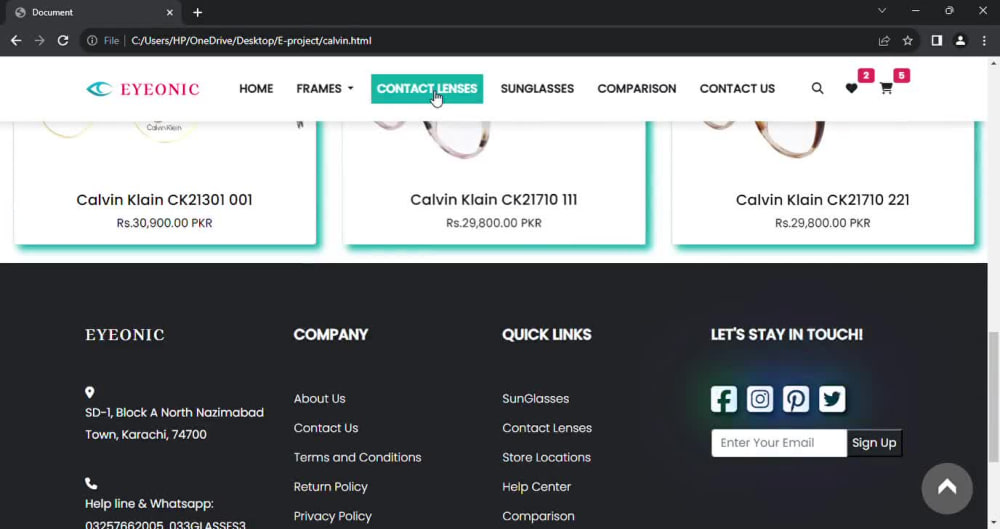This screenshot has width=1000, height=529.
Task: Visit the Instagram icon in footer
Action: pyautogui.click(x=760, y=399)
